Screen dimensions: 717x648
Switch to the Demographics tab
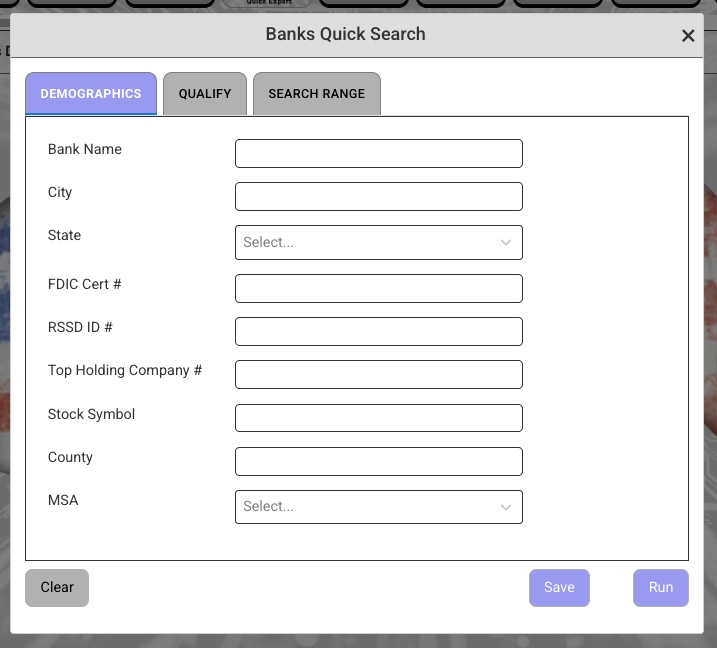pos(91,93)
